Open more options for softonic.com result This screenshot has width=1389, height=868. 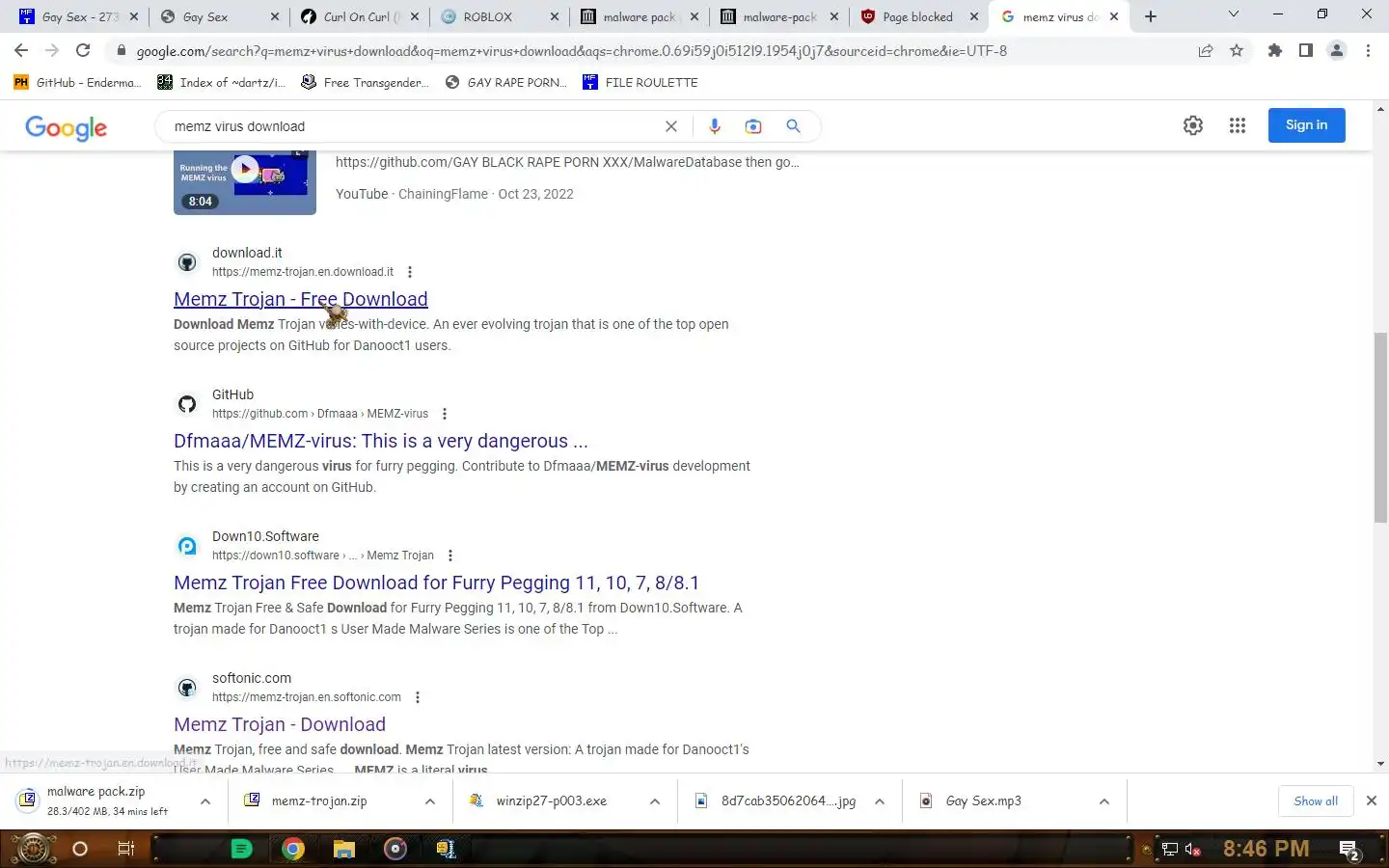coord(418,697)
